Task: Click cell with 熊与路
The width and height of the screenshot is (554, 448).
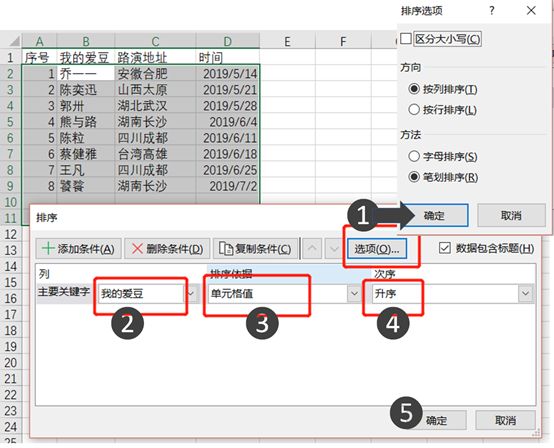Action: tap(86, 122)
